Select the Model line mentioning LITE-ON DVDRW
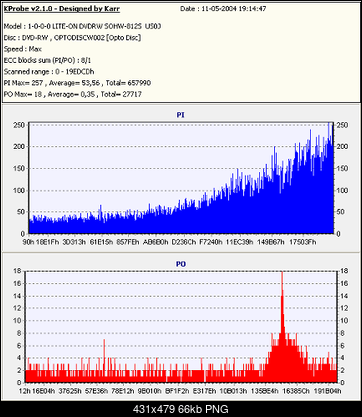This screenshot has width=362, height=417. point(82,26)
